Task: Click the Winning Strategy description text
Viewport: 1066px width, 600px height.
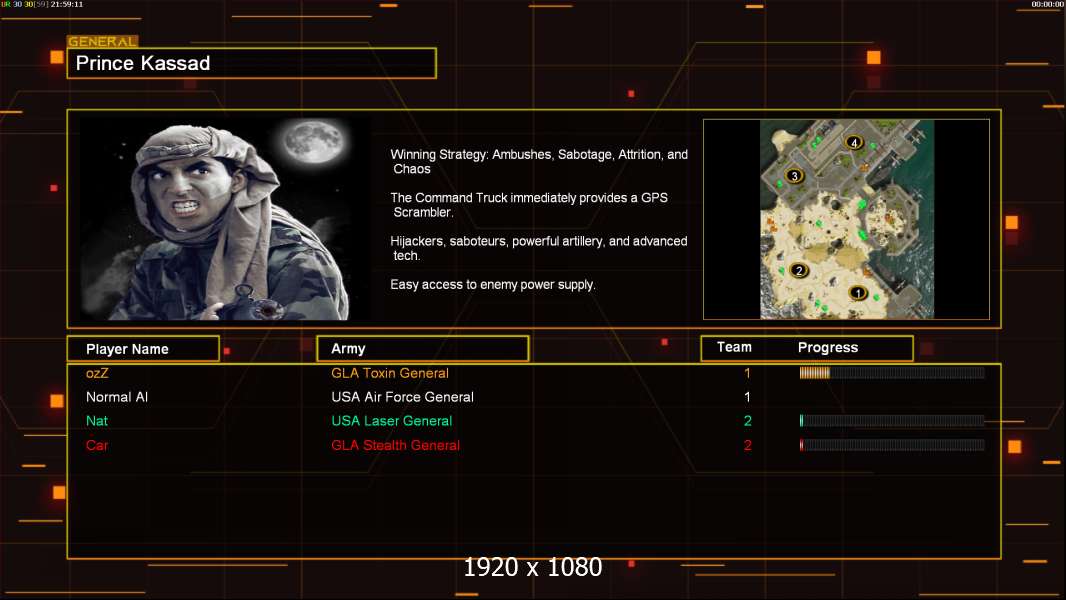Action: (x=539, y=162)
